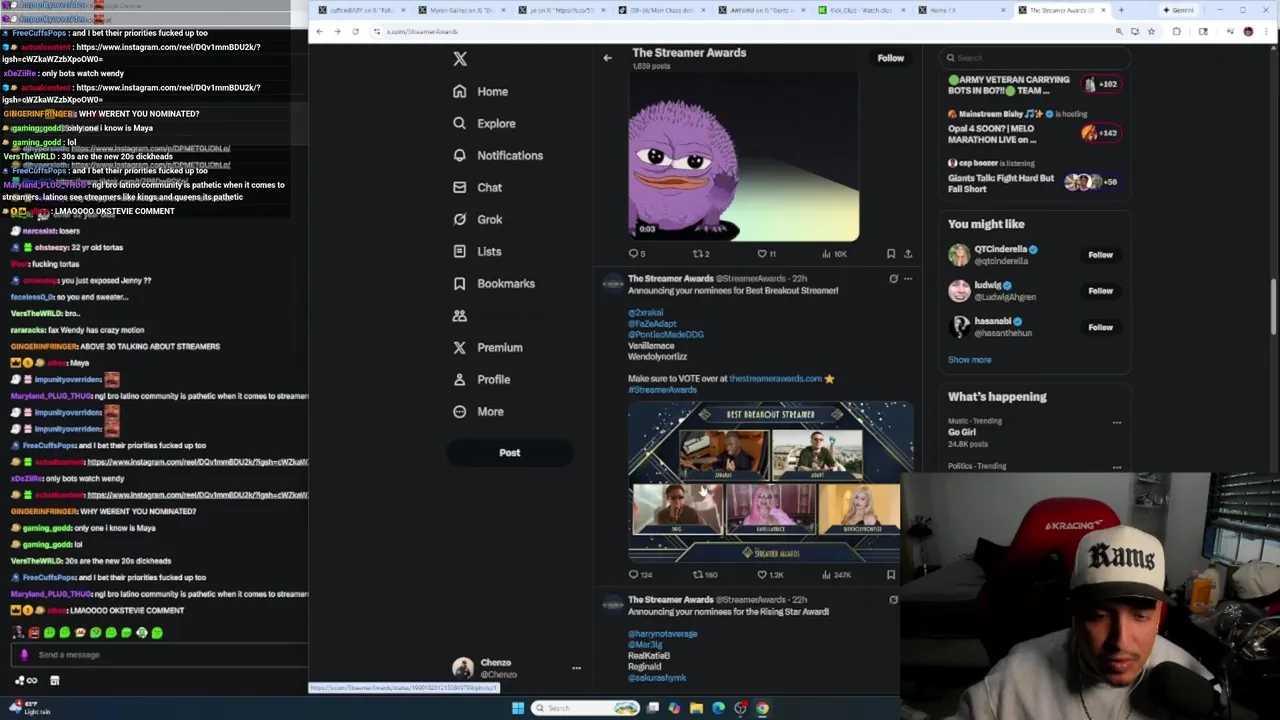Open Grok icon on Rising Star post
This screenshot has width=1280, height=720.
tap(893, 600)
